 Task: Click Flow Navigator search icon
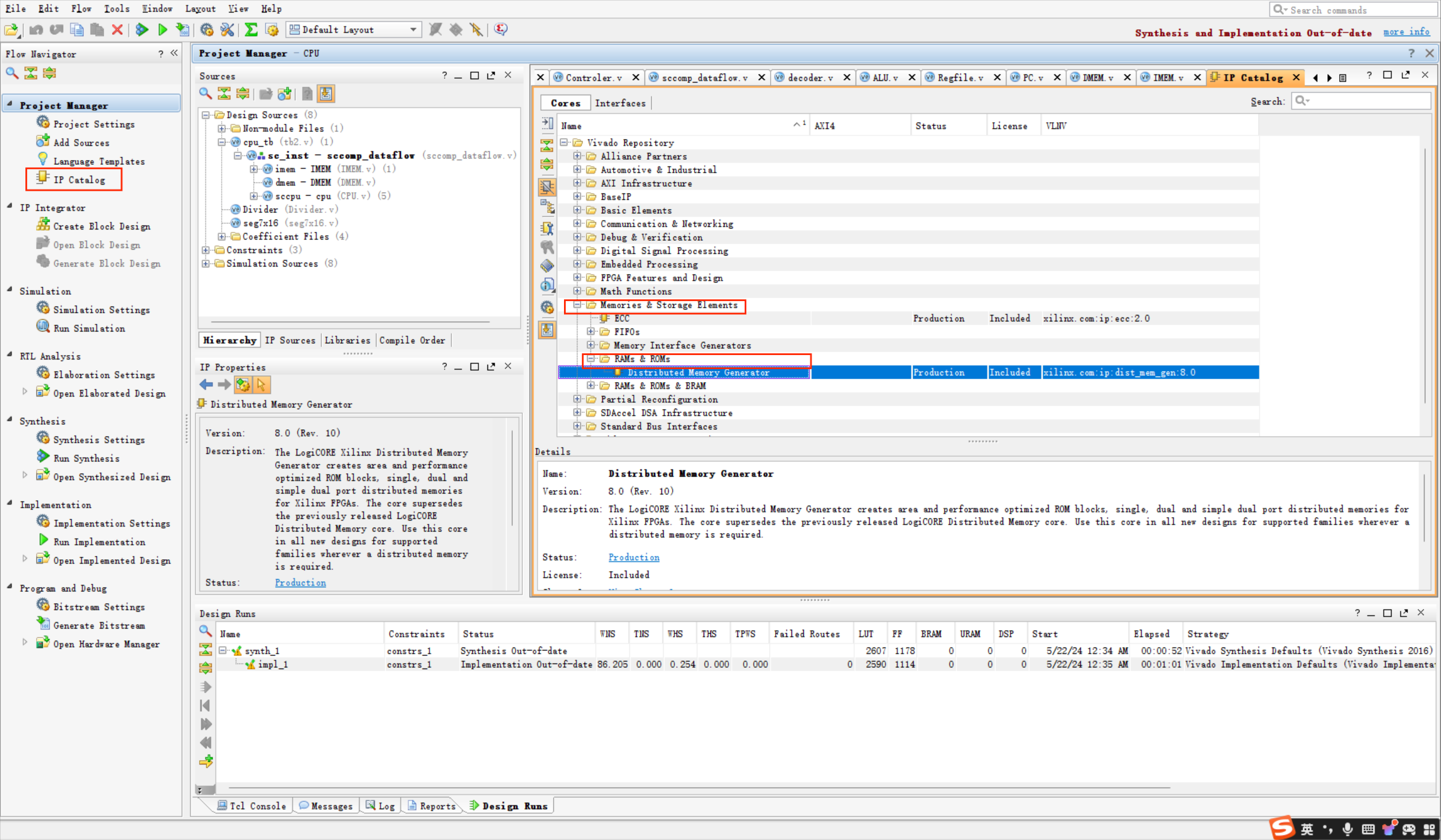12,73
